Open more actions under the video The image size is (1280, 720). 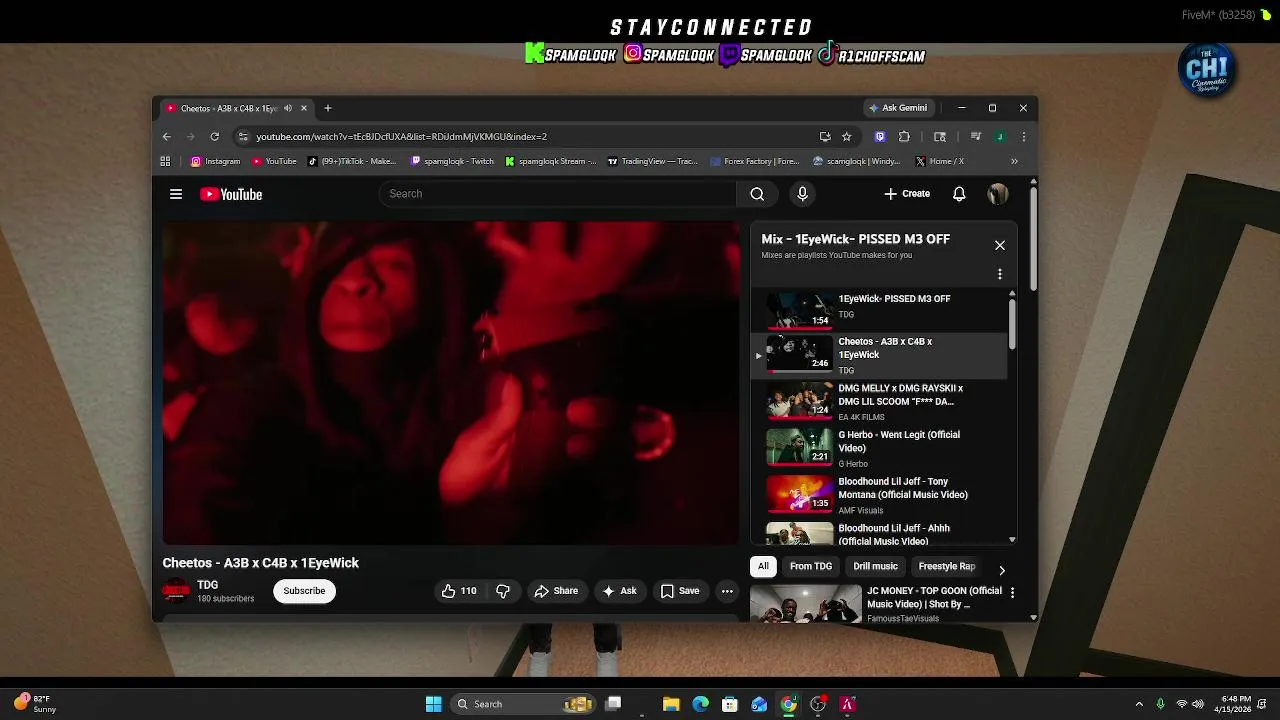click(x=727, y=591)
